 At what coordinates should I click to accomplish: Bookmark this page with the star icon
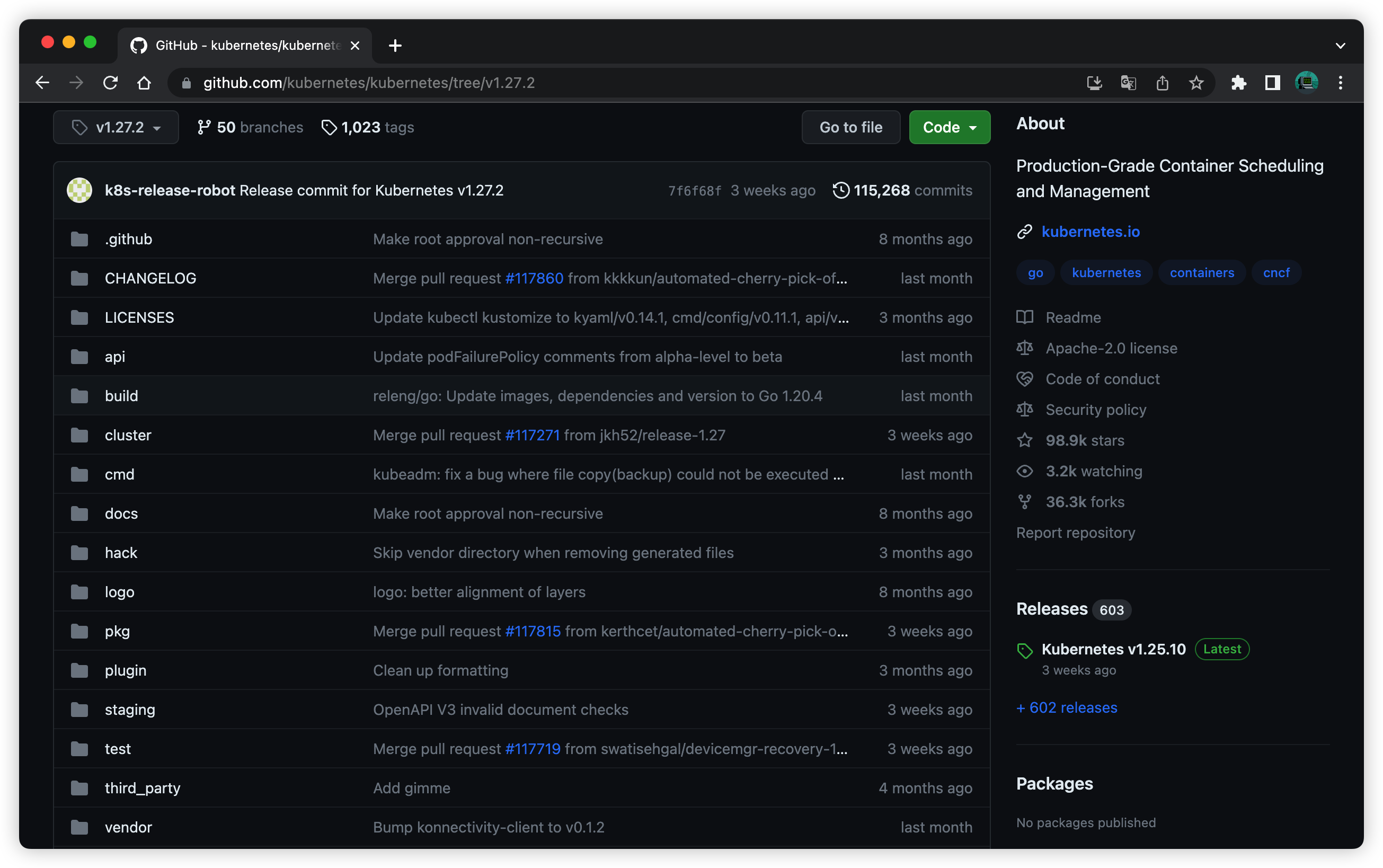(x=1196, y=83)
